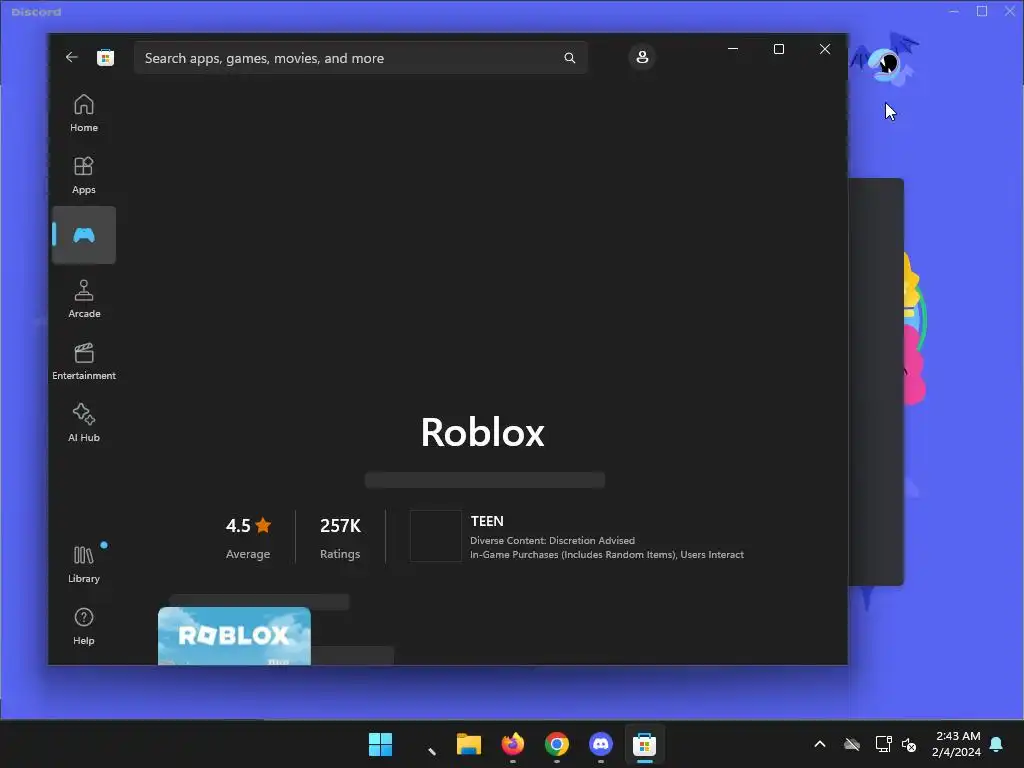Open the Windows Start menu
Image resolution: width=1024 pixels, height=768 pixels.
click(x=380, y=744)
